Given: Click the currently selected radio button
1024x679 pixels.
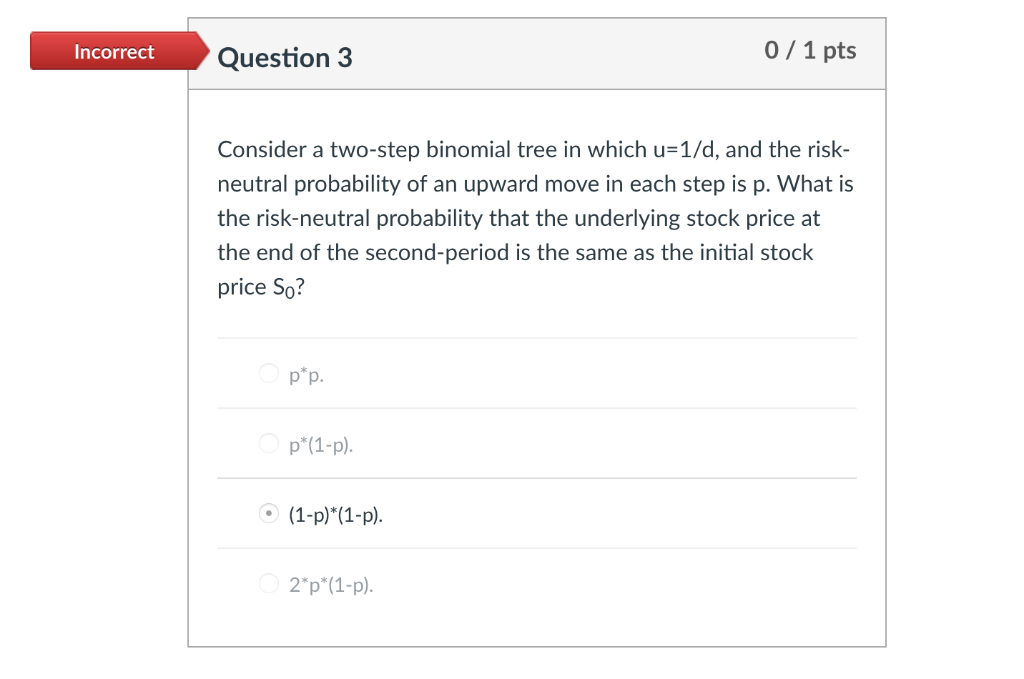Looking at the screenshot, I should click(270, 514).
